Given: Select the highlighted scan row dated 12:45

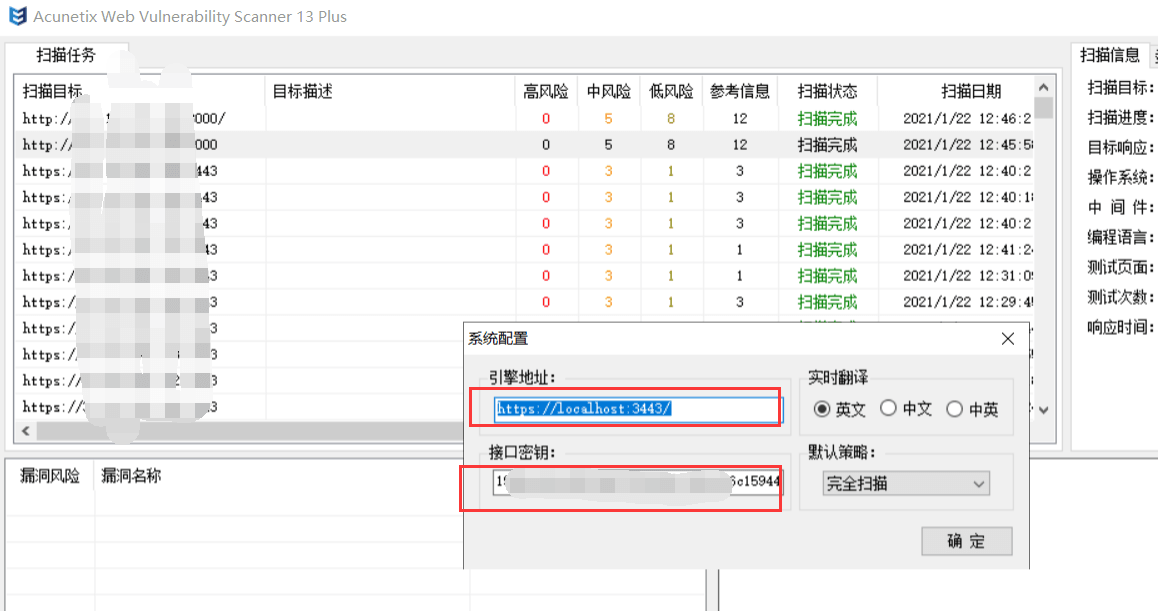Looking at the screenshot, I should (x=524, y=145).
